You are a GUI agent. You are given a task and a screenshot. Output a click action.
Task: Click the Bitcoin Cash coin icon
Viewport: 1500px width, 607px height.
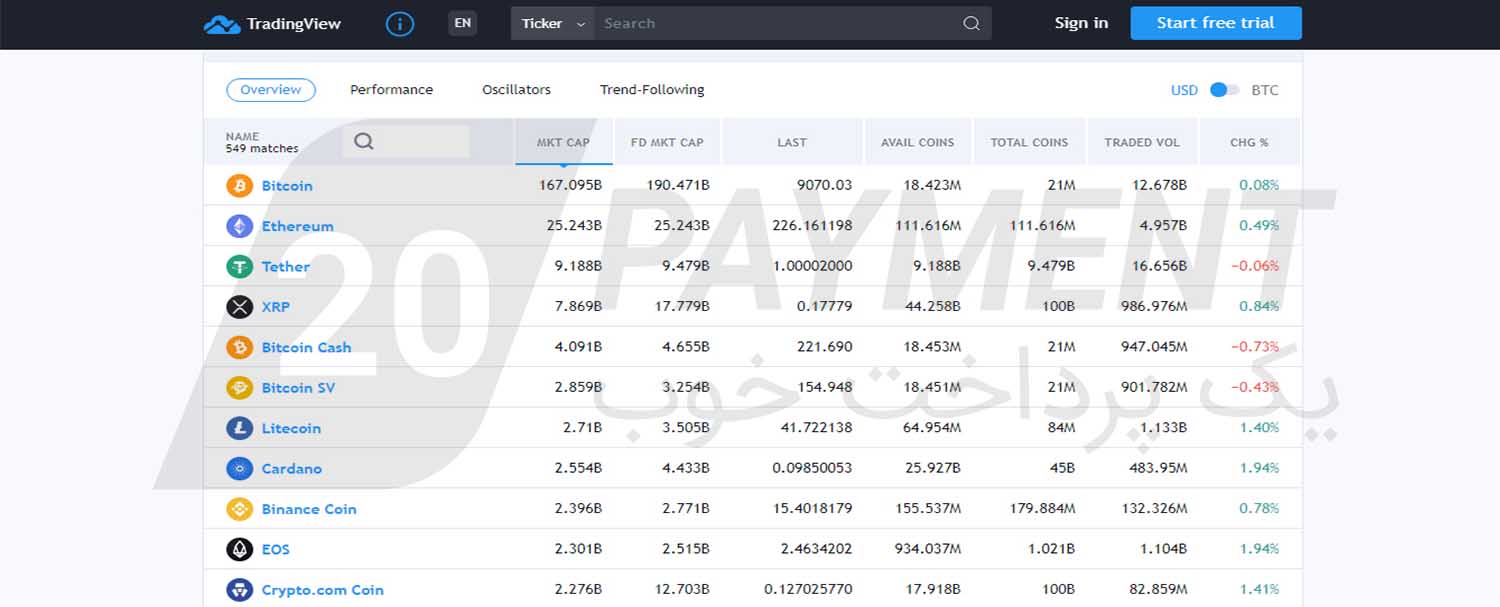click(x=239, y=347)
